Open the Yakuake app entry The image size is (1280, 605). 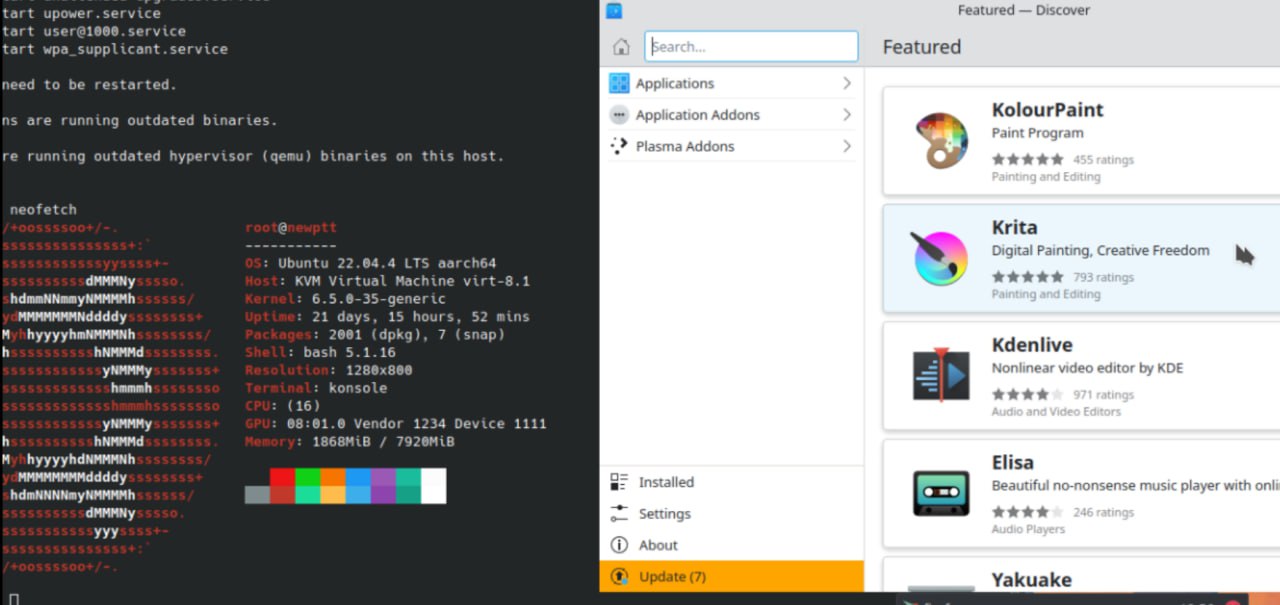[1031, 580]
